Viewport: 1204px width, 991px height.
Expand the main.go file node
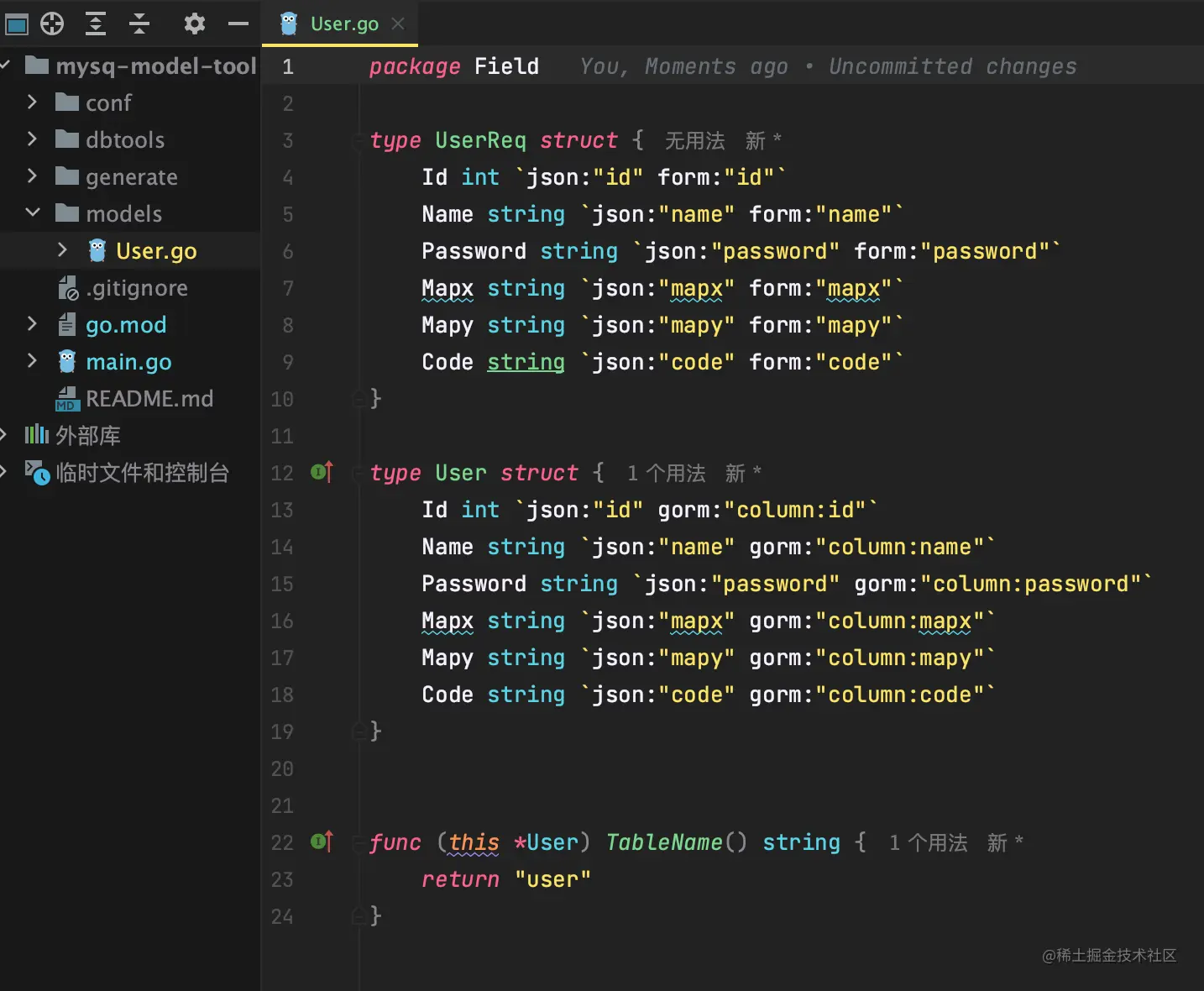(x=32, y=361)
